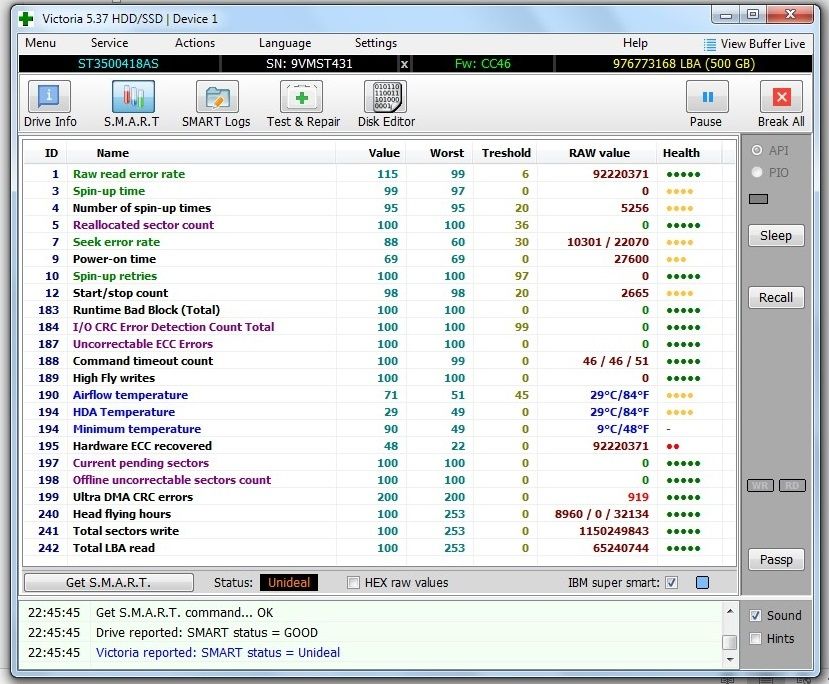This screenshot has width=829, height=684.
Task: Select the Start/stop count row
Action: (379, 293)
